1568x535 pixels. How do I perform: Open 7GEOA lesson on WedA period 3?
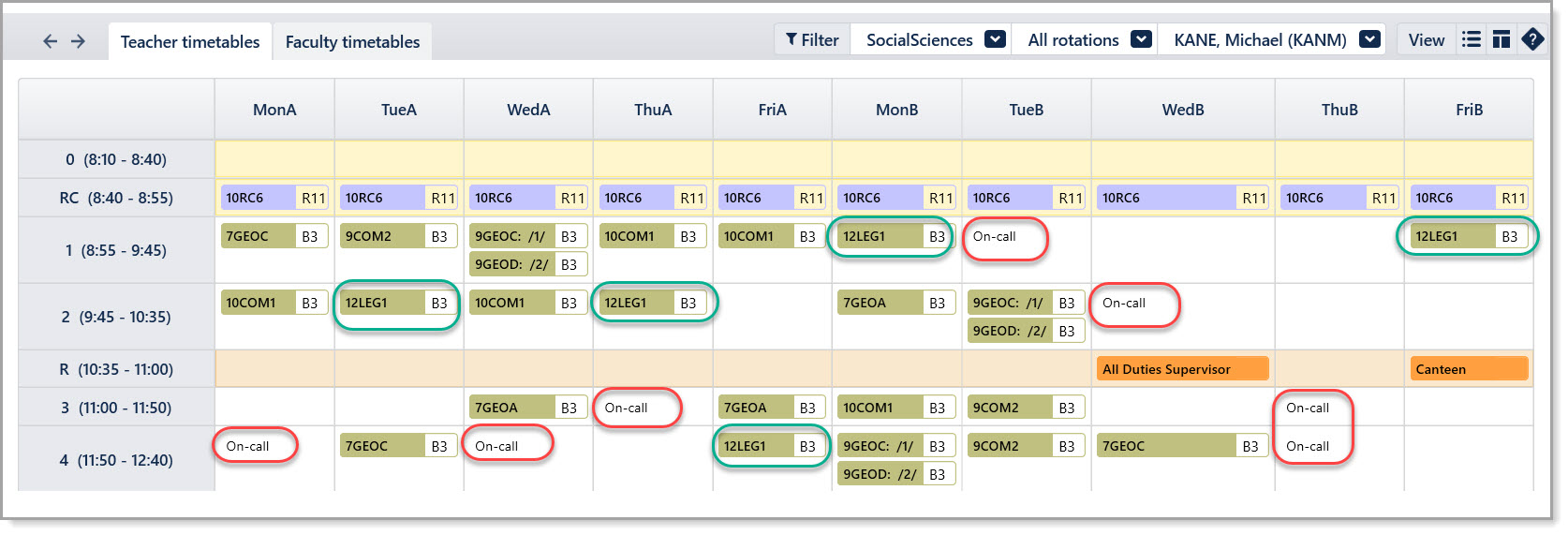click(528, 408)
